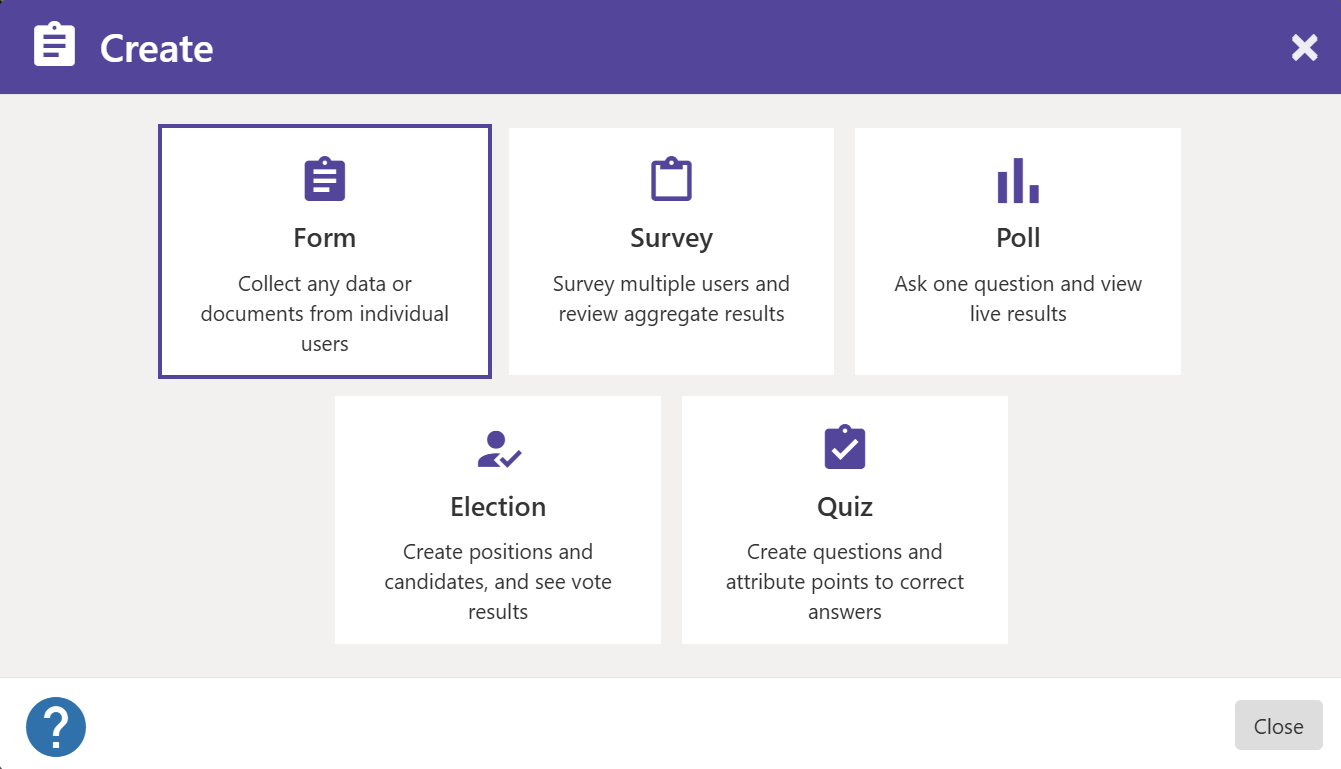Click 'Create positions and candidates' description
Screen dimensions: 1341x769
[x=498, y=582]
